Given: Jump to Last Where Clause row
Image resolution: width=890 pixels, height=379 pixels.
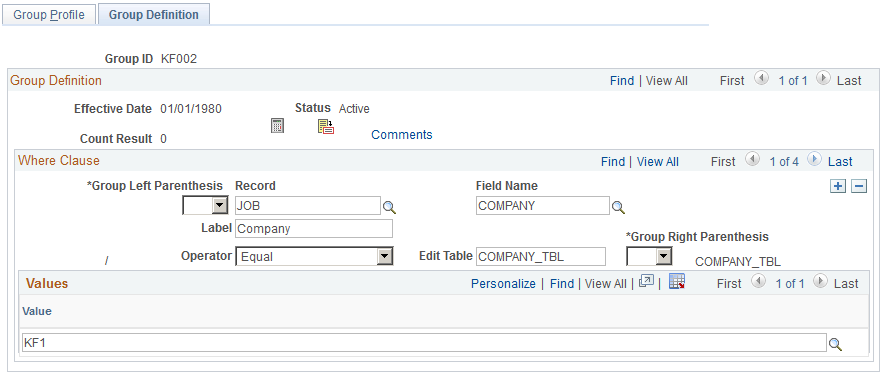Looking at the screenshot, I should 840,162.
